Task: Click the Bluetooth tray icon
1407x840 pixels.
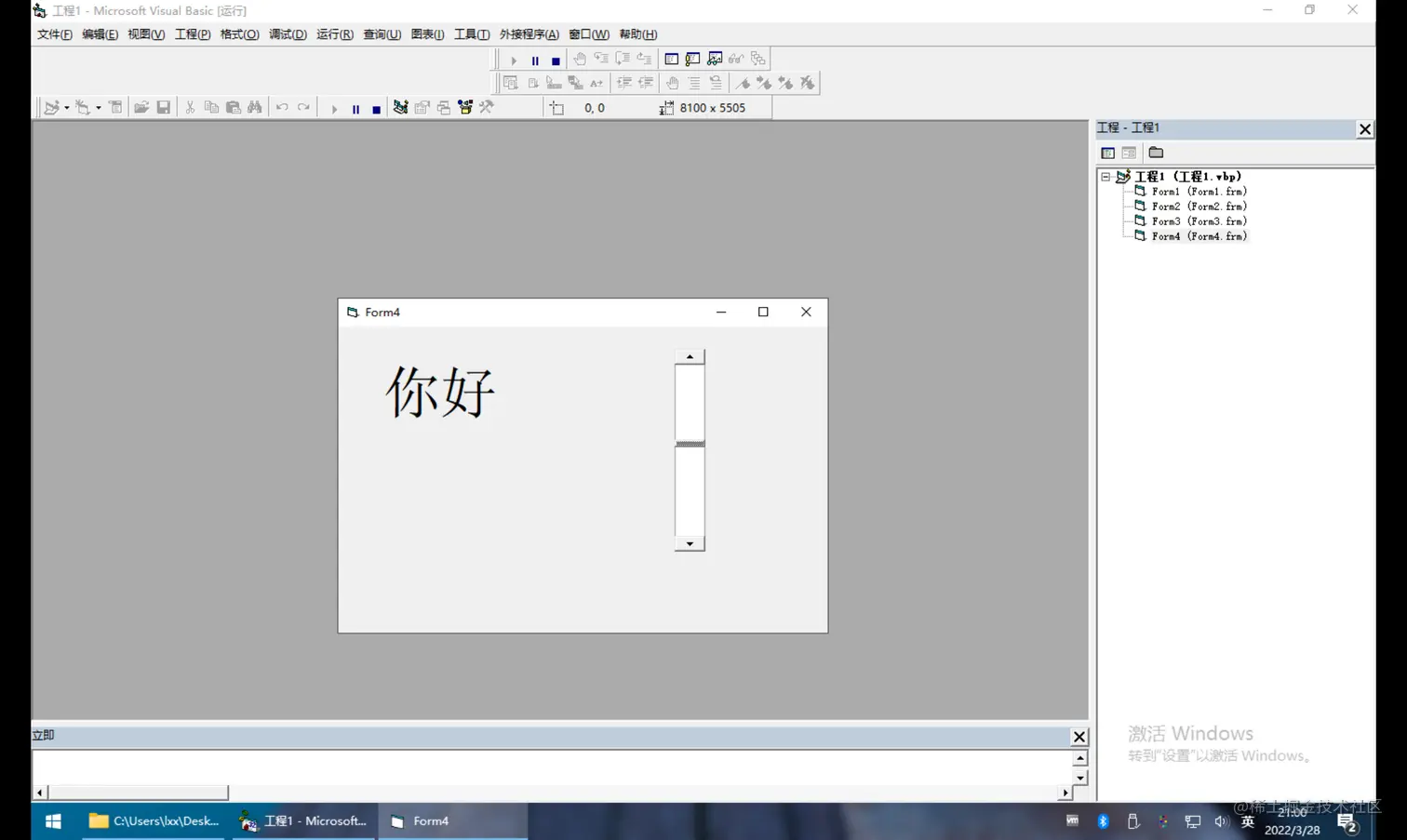Action: pyautogui.click(x=1103, y=821)
